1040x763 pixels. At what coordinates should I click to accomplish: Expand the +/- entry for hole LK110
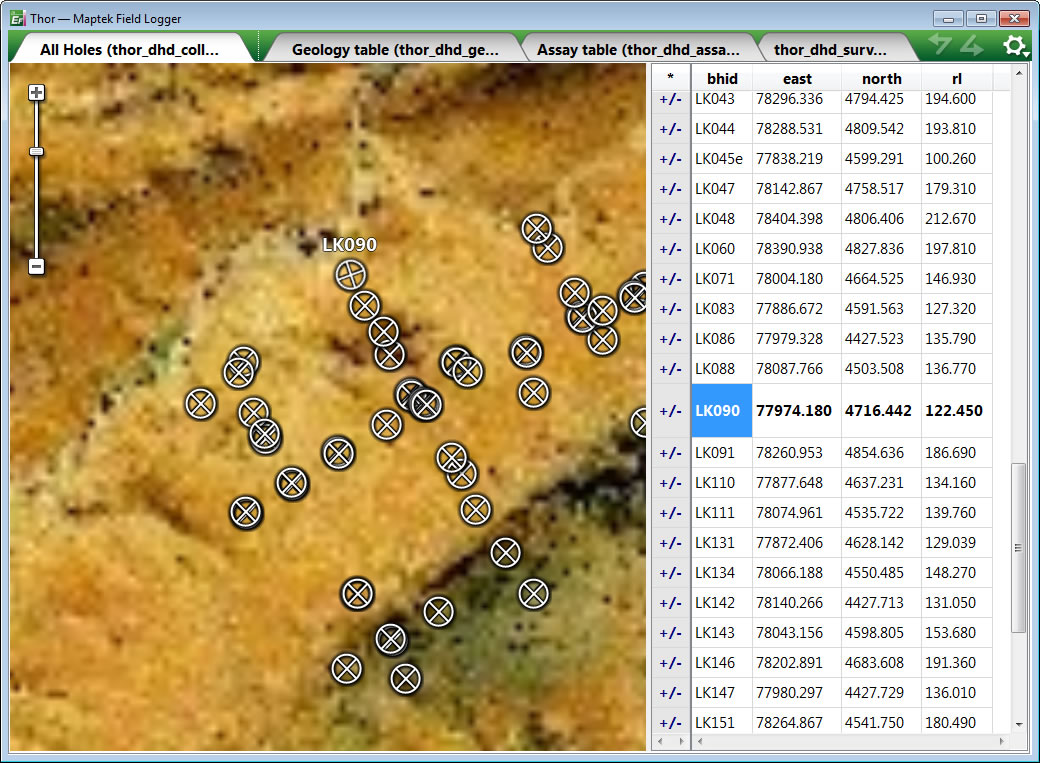pyautogui.click(x=670, y=483)
